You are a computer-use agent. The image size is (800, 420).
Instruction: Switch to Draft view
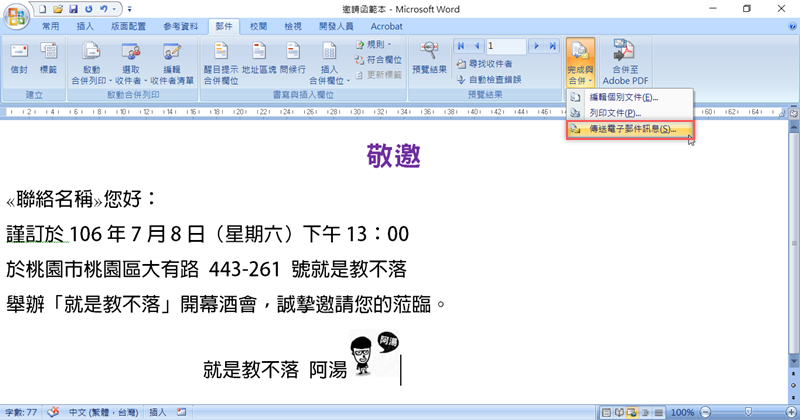659,412
